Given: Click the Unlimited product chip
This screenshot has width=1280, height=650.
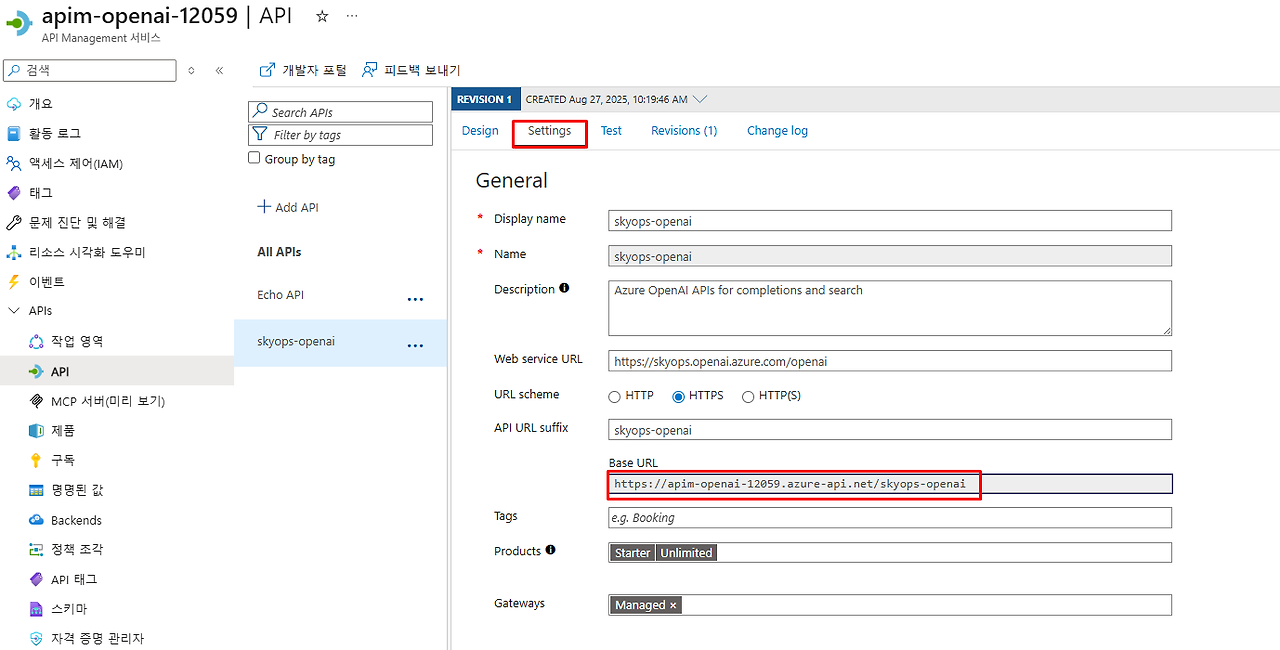Looking at the screenshot, I should pyautogui.click(x=686, y=553).
